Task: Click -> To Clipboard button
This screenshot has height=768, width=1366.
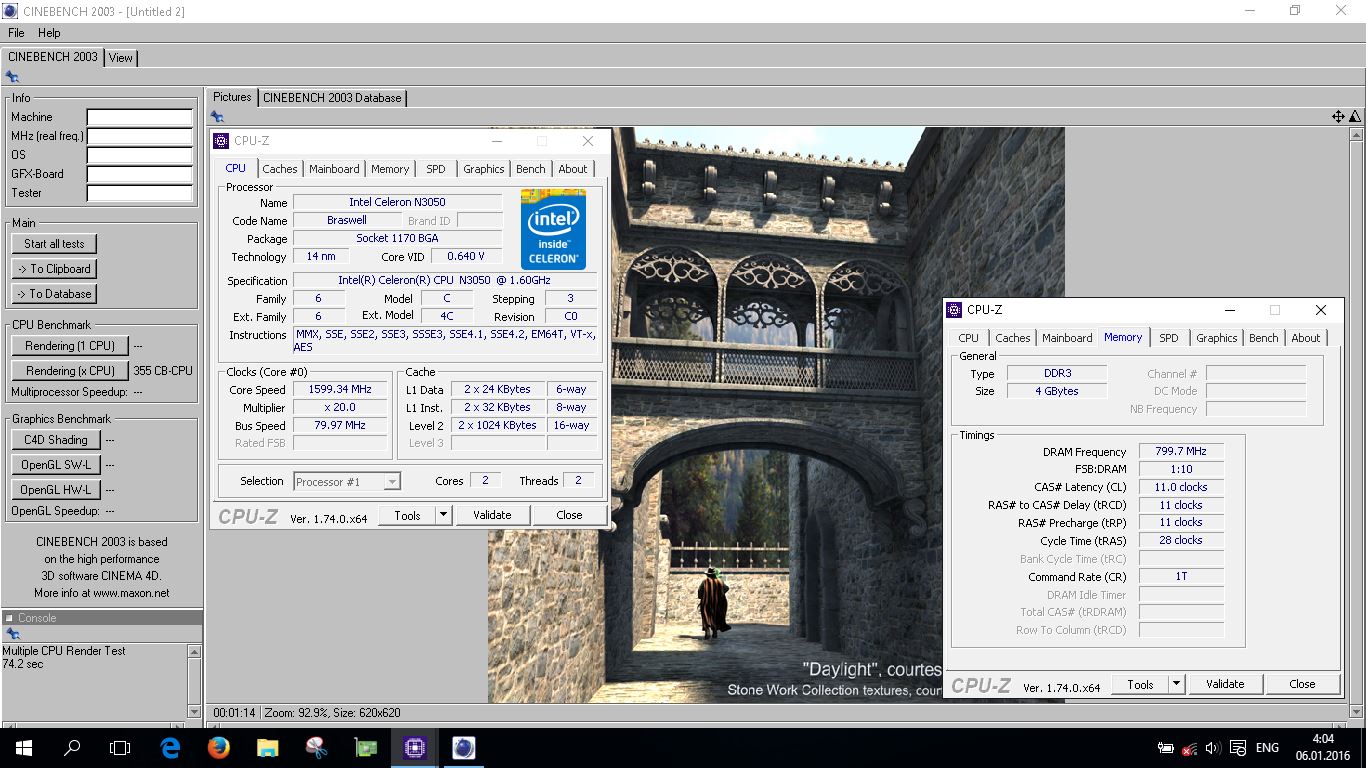Action: [x=54, y=269]
